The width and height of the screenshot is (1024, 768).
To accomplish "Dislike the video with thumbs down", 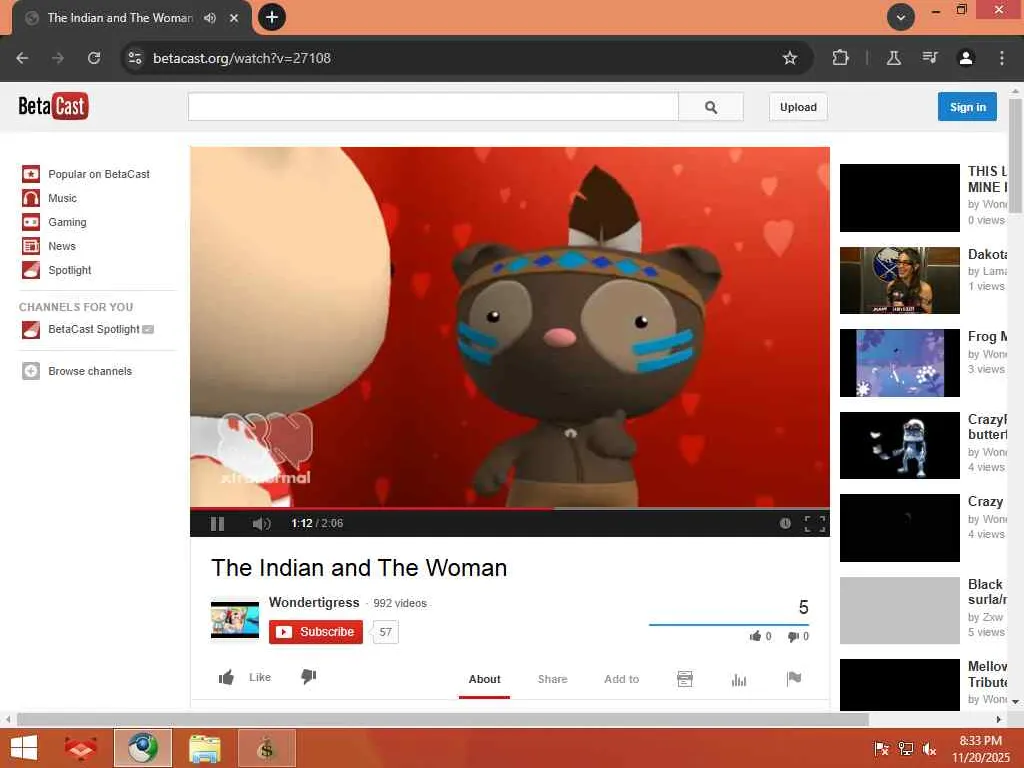I will [x=308, y=677].
